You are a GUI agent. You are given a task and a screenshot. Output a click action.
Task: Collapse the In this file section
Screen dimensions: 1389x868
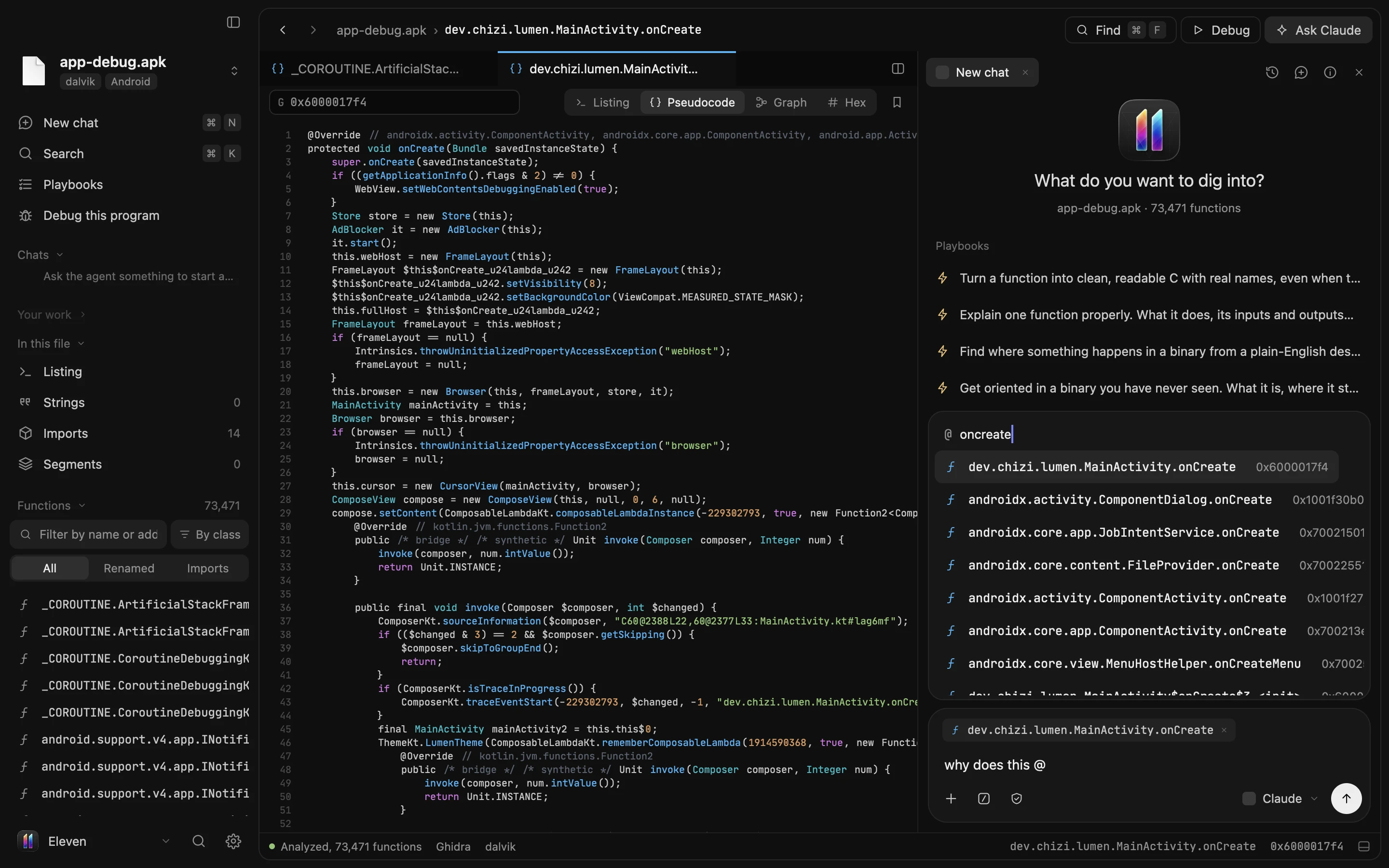[51, 343]
